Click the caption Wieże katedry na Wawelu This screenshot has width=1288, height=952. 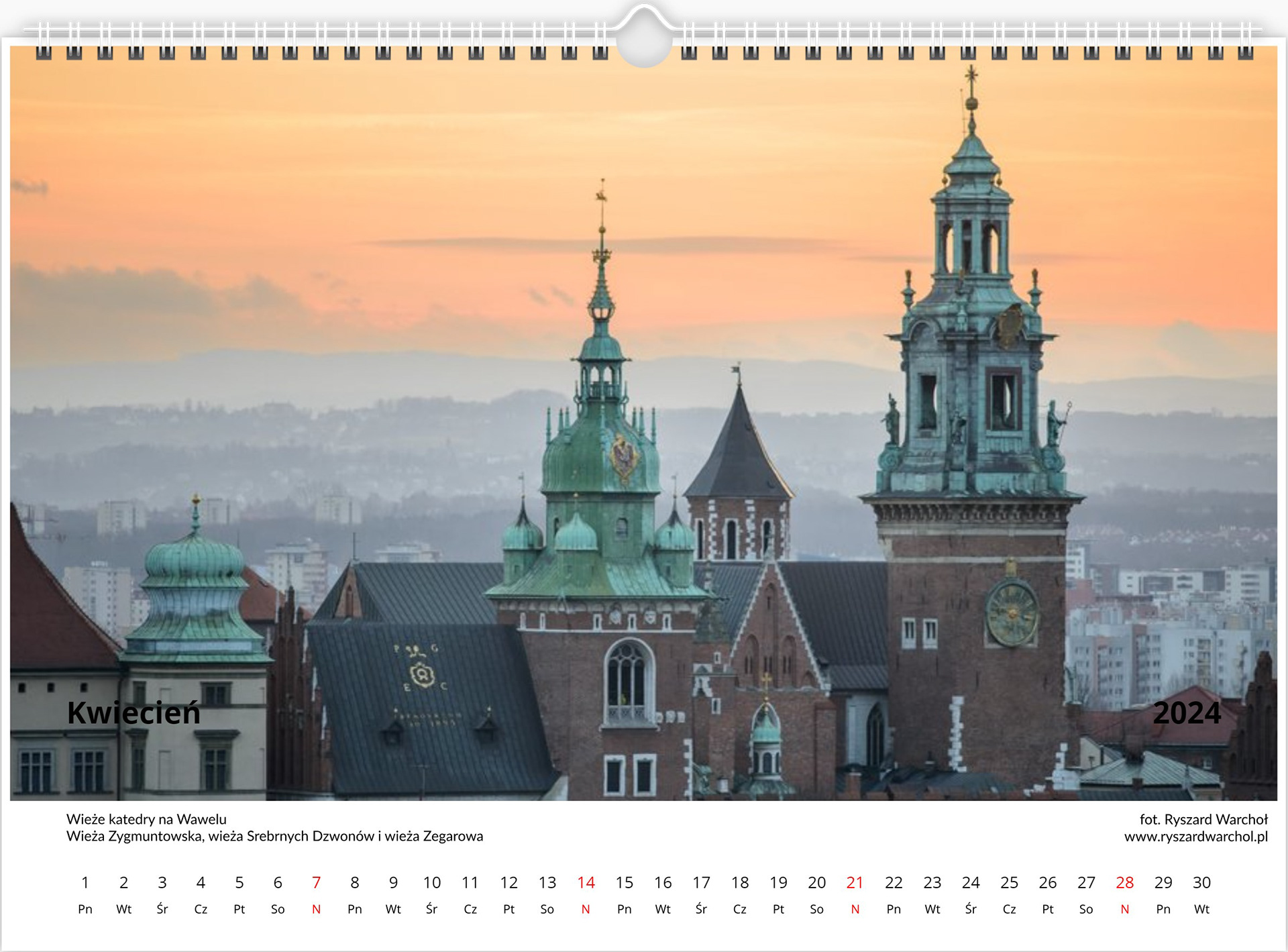(146, 819)
